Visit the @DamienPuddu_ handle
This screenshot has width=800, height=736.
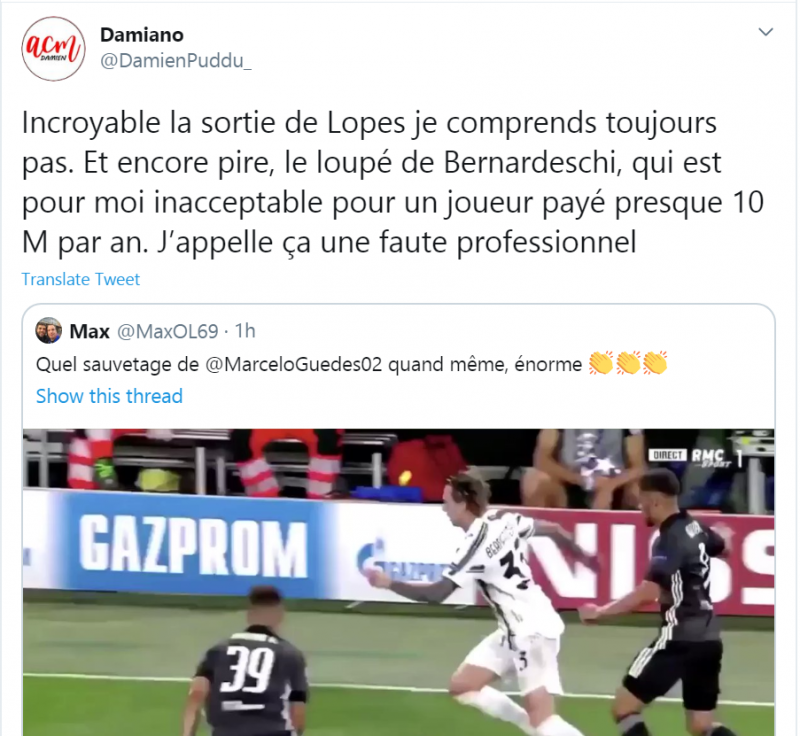176,61
